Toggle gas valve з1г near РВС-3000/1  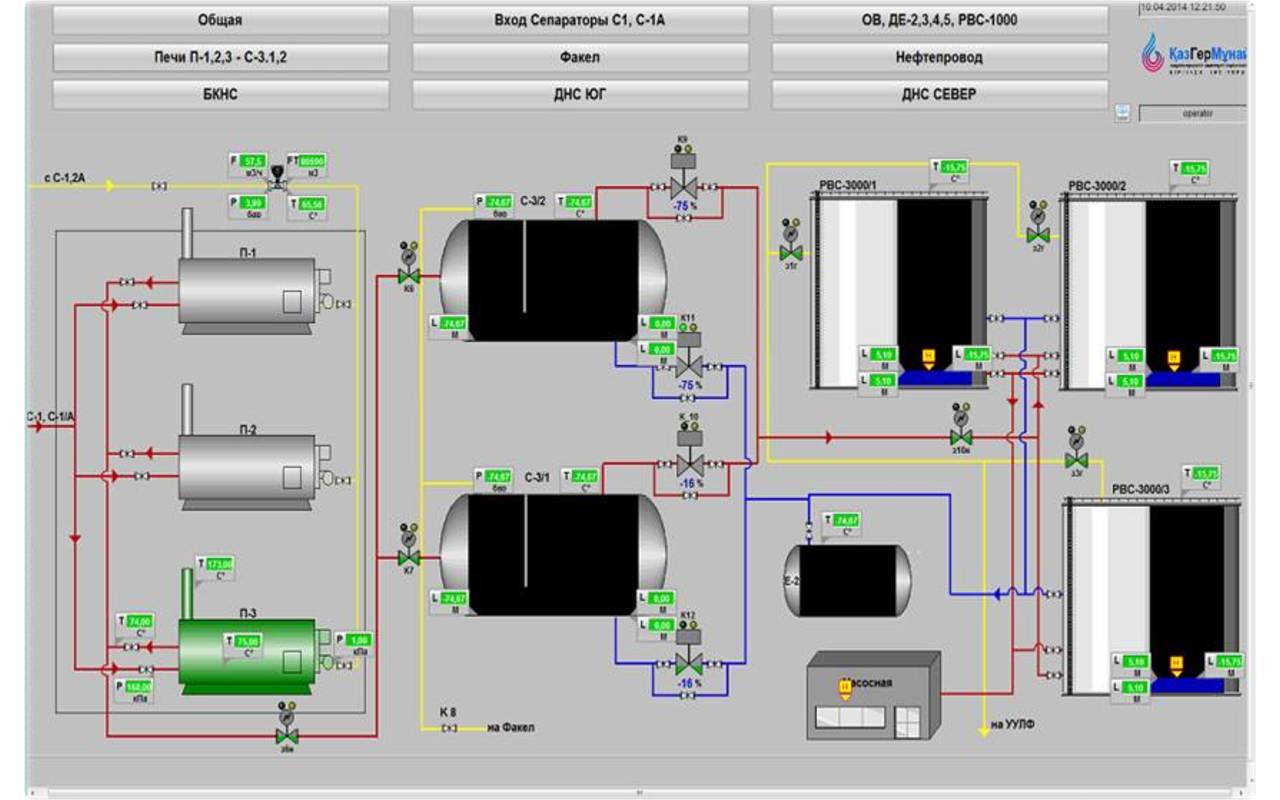click(x=791, y=253)
